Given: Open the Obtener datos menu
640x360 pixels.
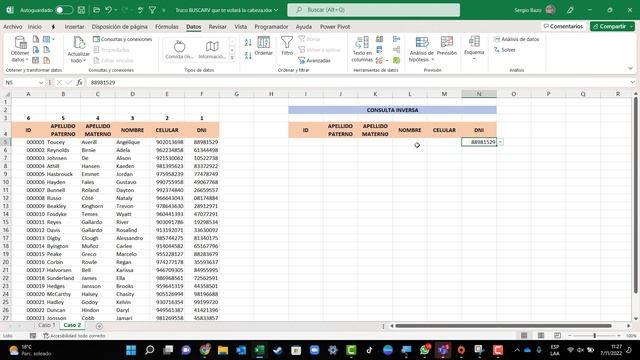Looking at the screenshot, I should (x=20, y=49).
